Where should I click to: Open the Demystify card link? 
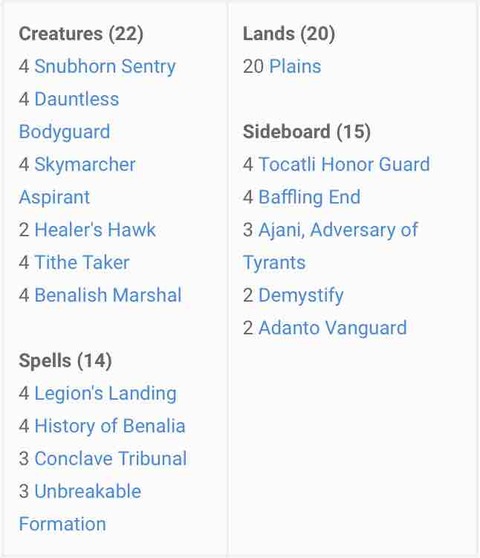(301, 296)
